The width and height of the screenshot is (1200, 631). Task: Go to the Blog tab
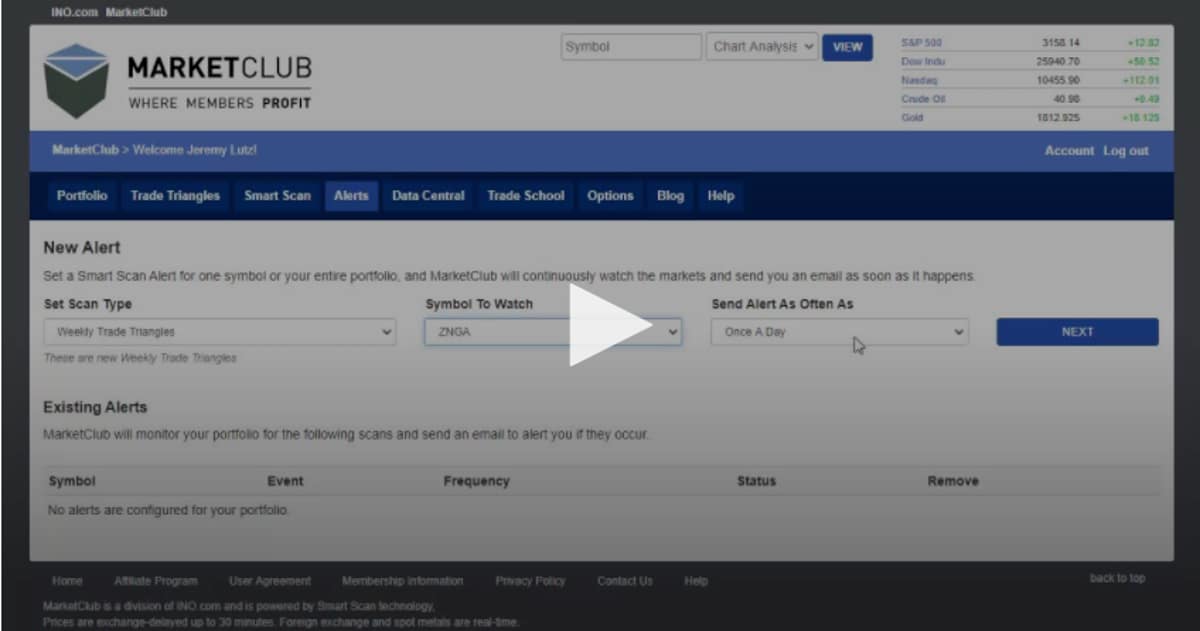coord(670,196)
